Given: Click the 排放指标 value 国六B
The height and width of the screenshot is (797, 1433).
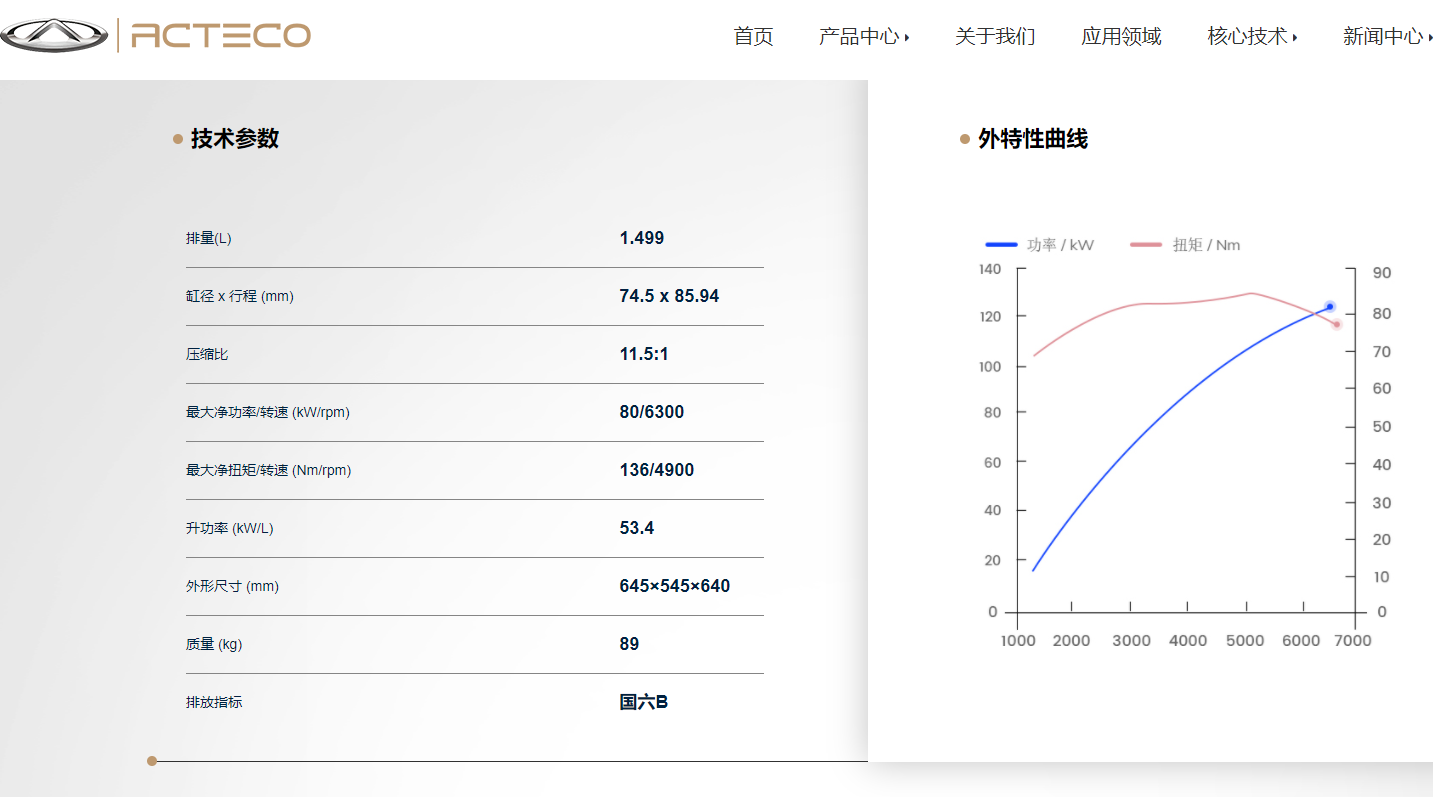Looking at the screenshot, I should click(x=644, y=702).
